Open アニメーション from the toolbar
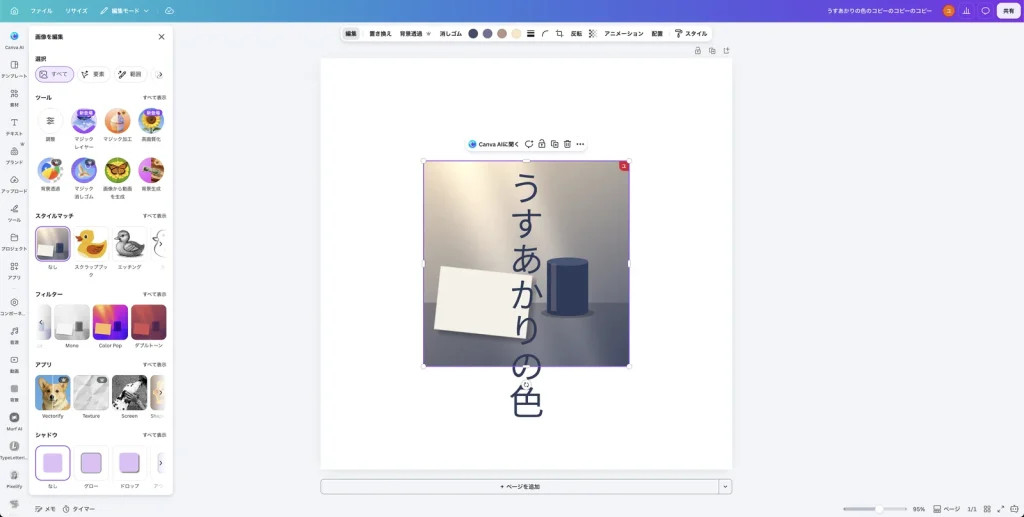This screenshot has width=1024, height=517. click(x=624, y=33)
